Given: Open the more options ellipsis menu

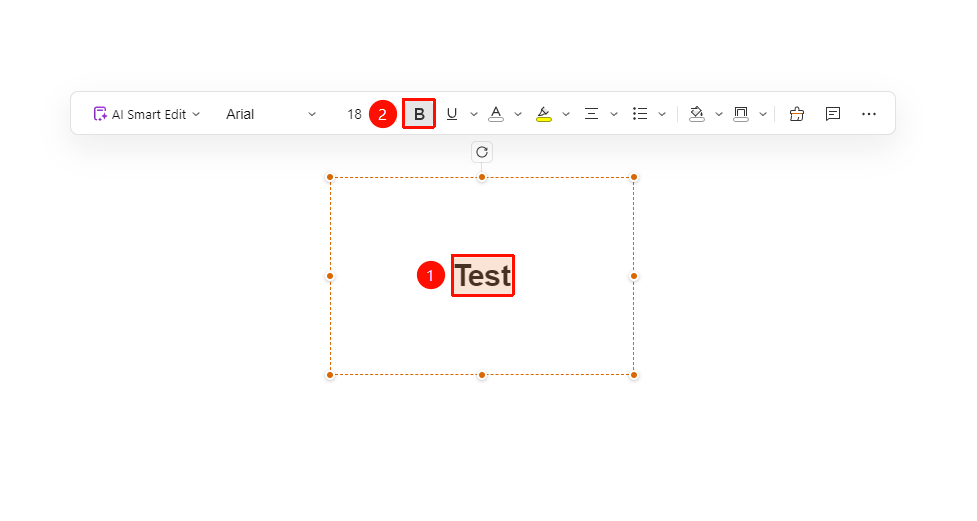Looking at the screenshot, I should coord(869,114).
